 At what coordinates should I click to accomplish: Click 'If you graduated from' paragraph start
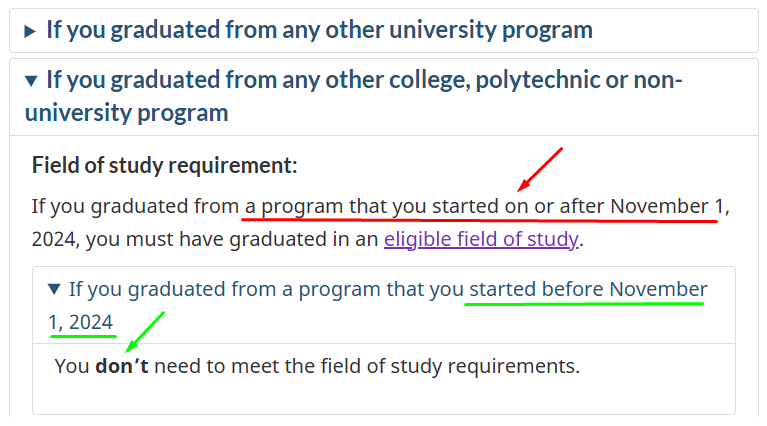pyautogui.click(x=135, y=206)
